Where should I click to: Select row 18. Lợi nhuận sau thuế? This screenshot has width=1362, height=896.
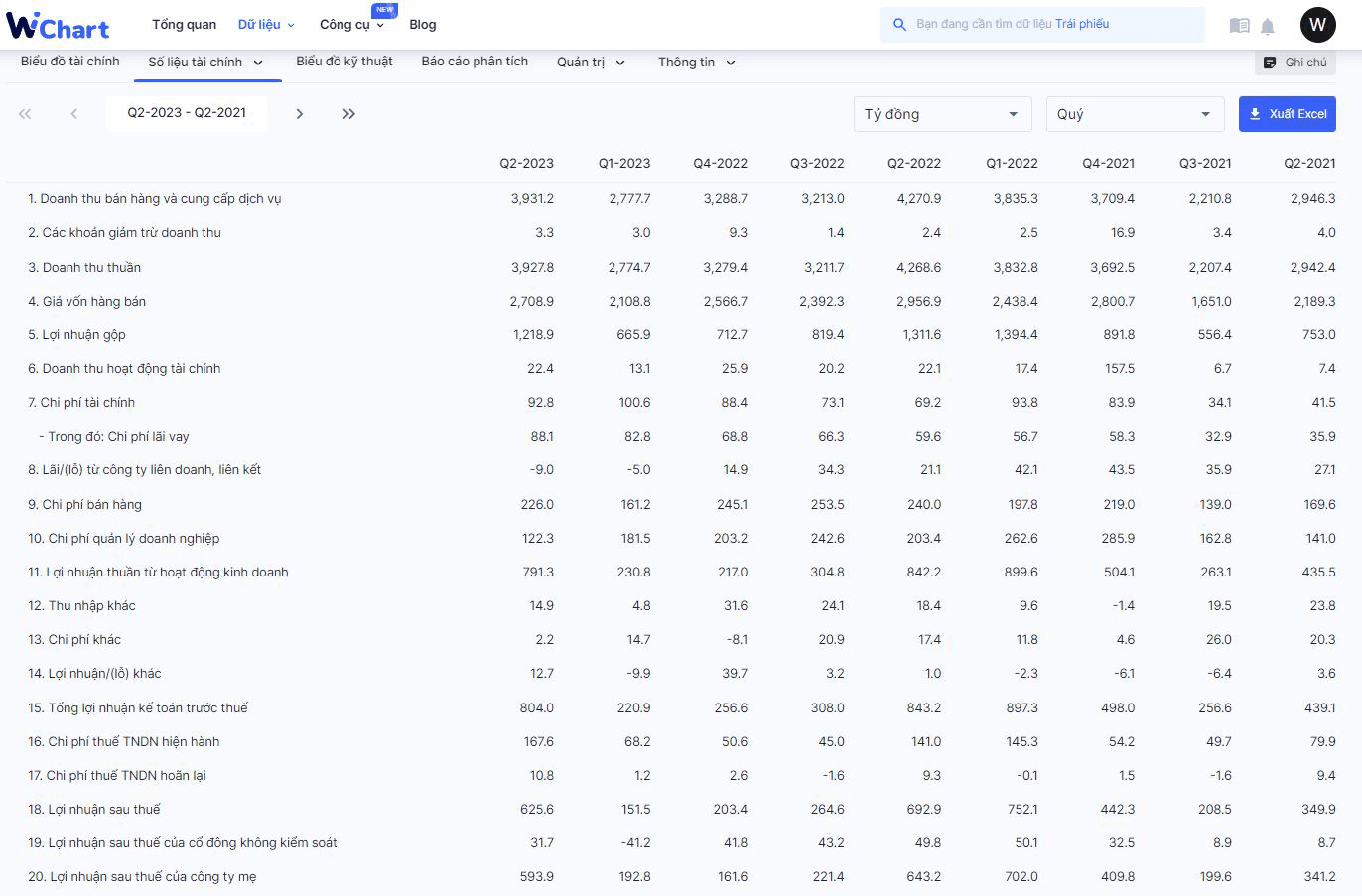(94, 810)
